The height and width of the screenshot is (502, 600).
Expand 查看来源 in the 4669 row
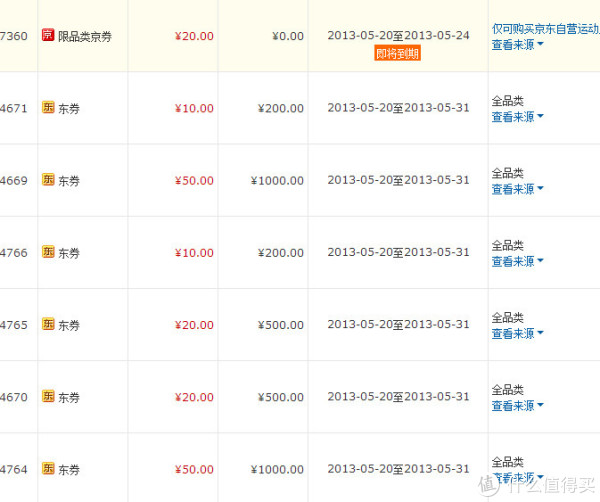point(517,189)
